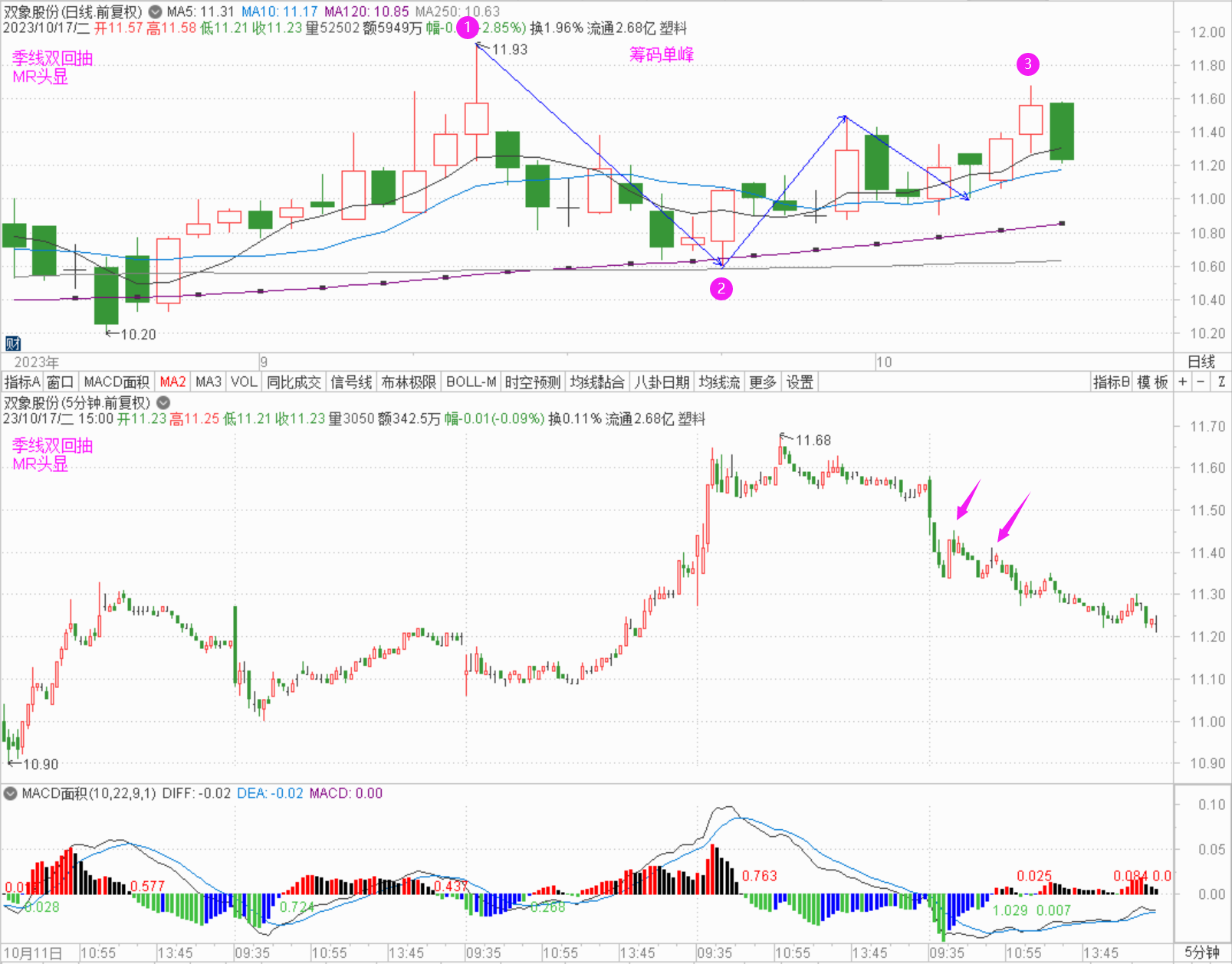This screenshot has height=964, width=1232.
Task: Click the 指标B button
Action: point(1112,382)
